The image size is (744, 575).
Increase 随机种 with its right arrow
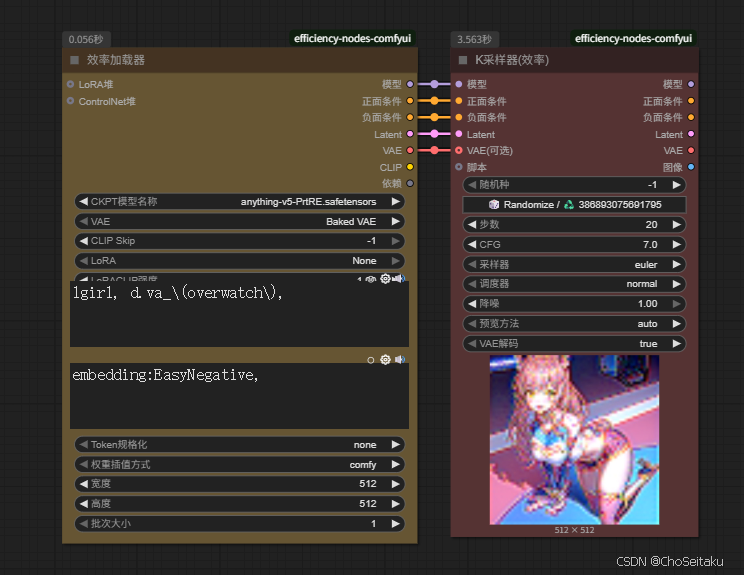point(677,185)
